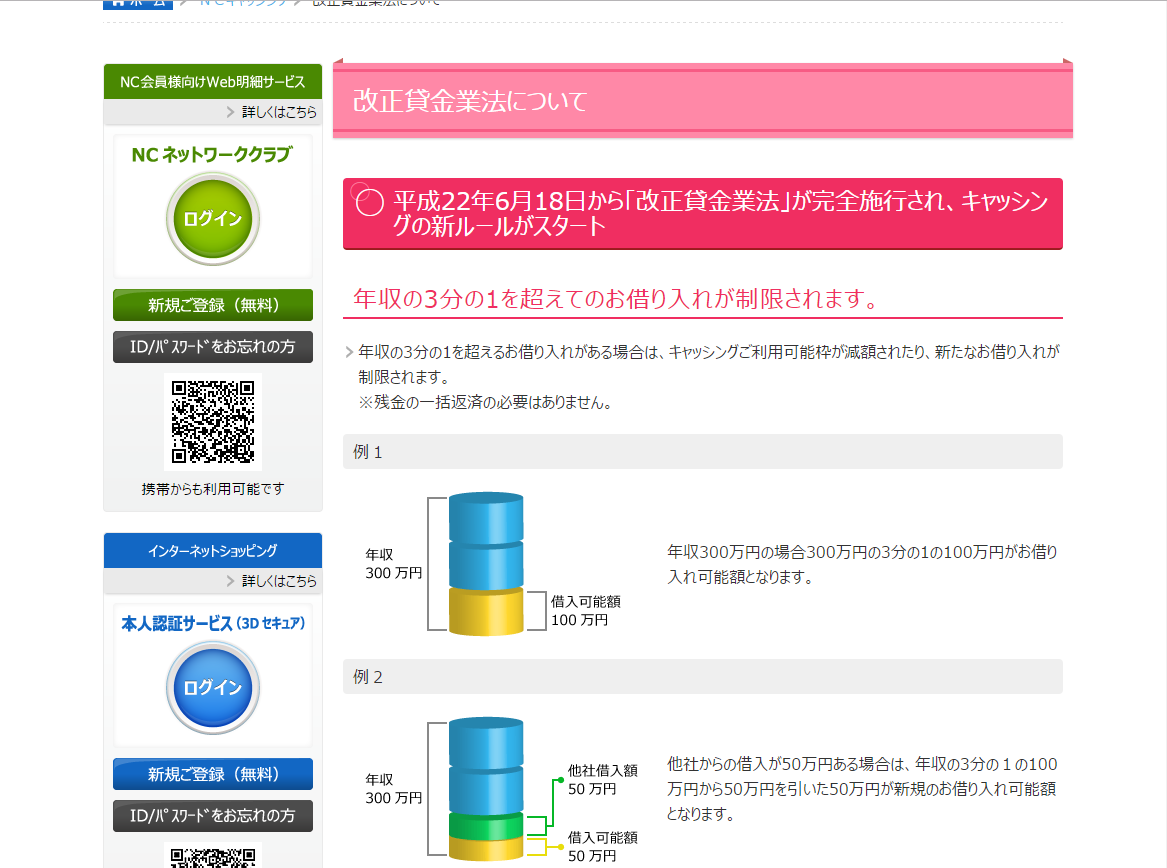
Task: Follow 詳しくはこちら link under Web明細サービス
Action: click(x=272, y=112)
